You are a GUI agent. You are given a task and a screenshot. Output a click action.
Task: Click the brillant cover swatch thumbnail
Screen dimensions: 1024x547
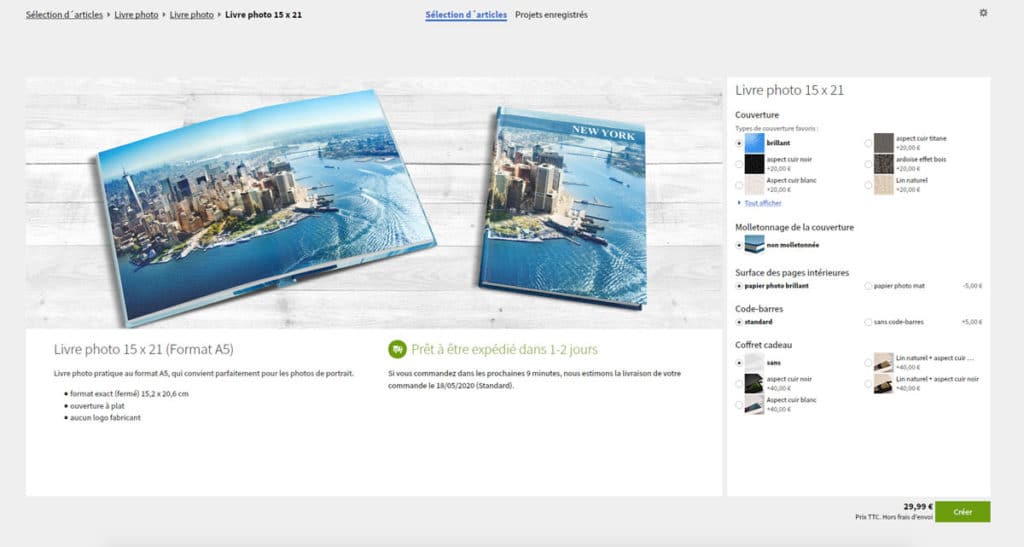754,143
